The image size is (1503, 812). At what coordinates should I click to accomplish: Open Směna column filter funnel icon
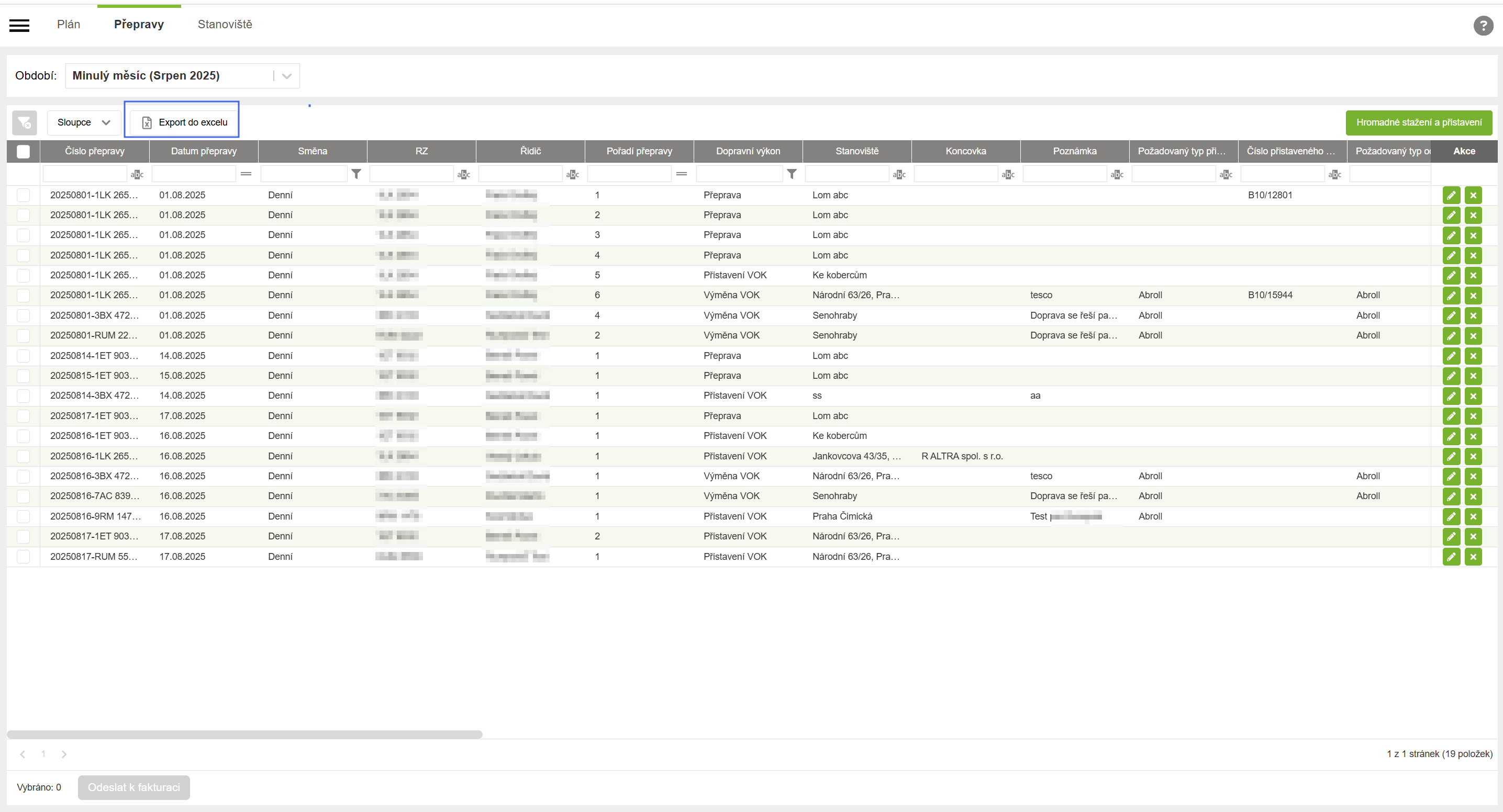(357, 174)
